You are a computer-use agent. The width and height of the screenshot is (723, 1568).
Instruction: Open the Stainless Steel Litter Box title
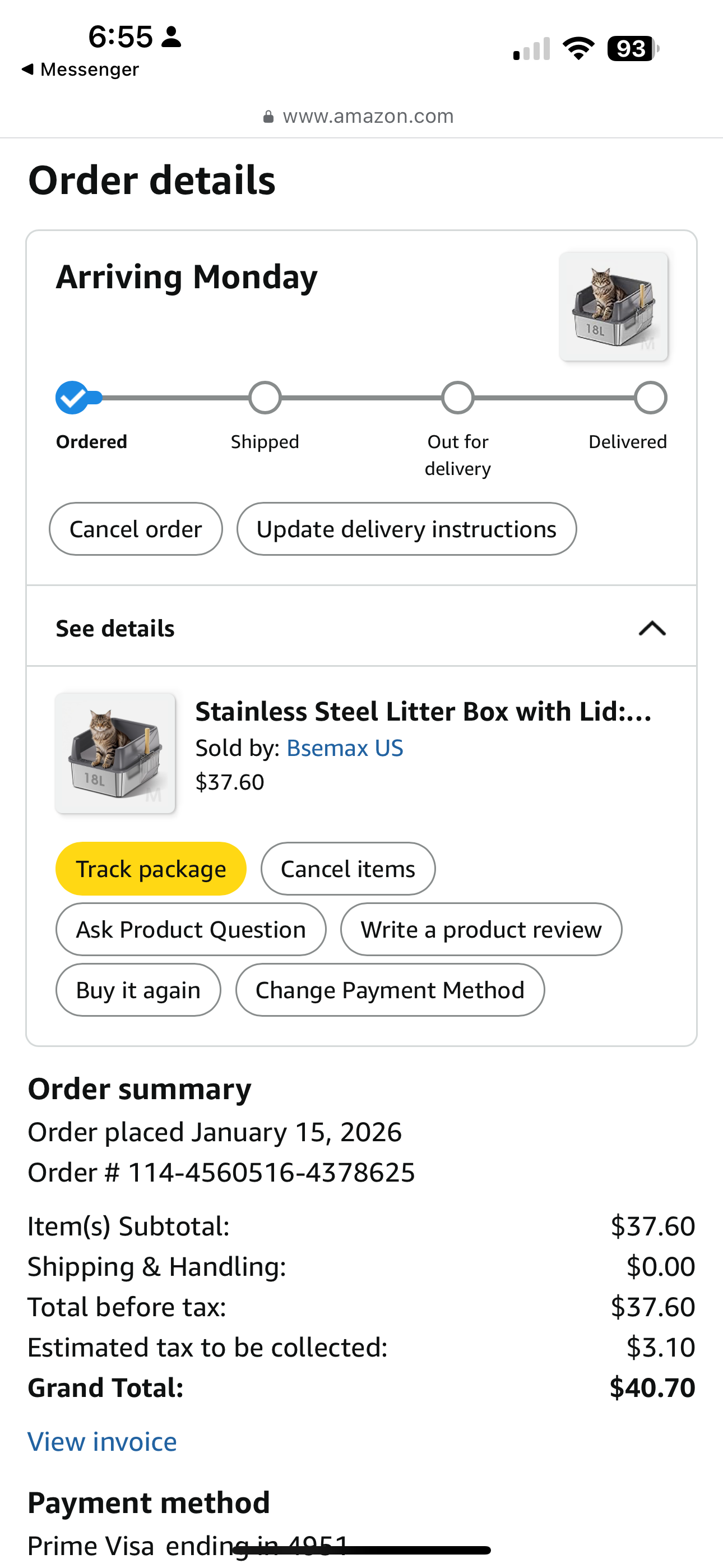point(424,712)
